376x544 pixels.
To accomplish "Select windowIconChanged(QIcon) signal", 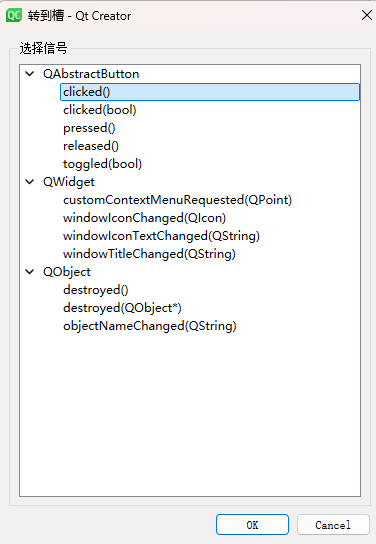I will point(144,218).
